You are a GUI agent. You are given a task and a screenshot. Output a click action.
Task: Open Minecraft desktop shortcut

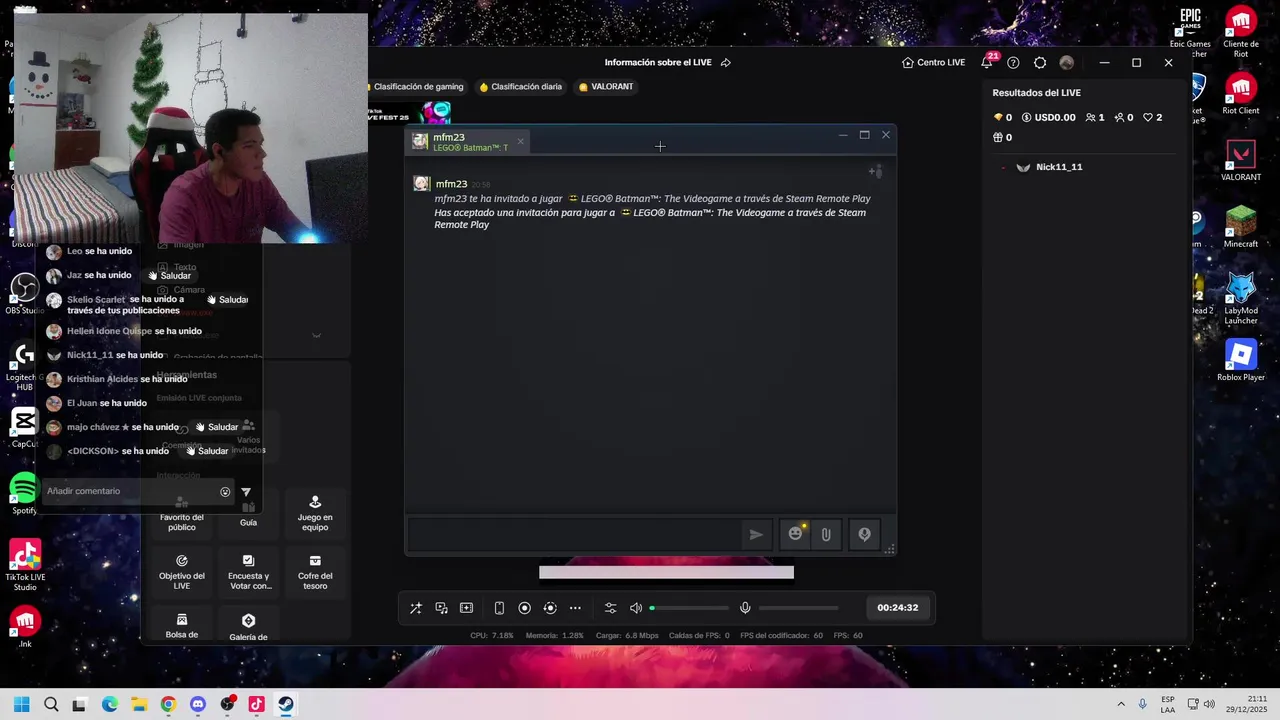tap(1241, 227)
